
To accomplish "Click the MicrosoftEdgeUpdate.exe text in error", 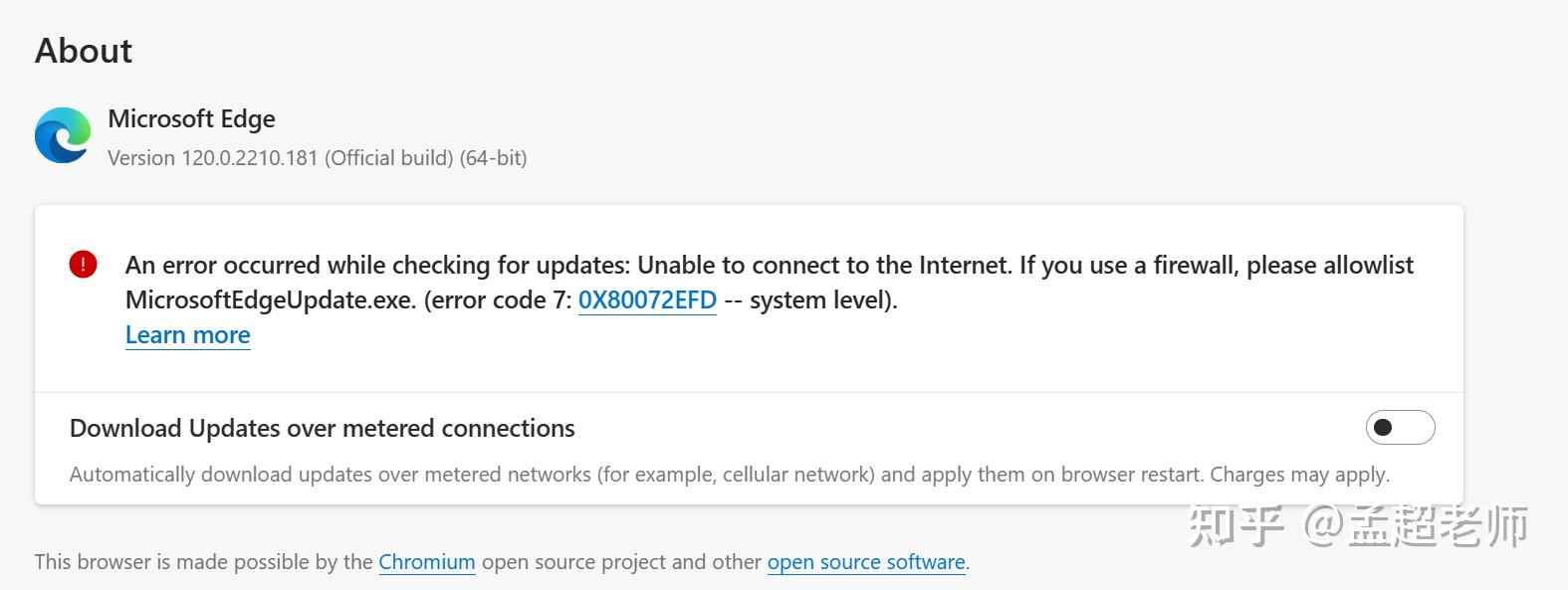I will [270, 300].
